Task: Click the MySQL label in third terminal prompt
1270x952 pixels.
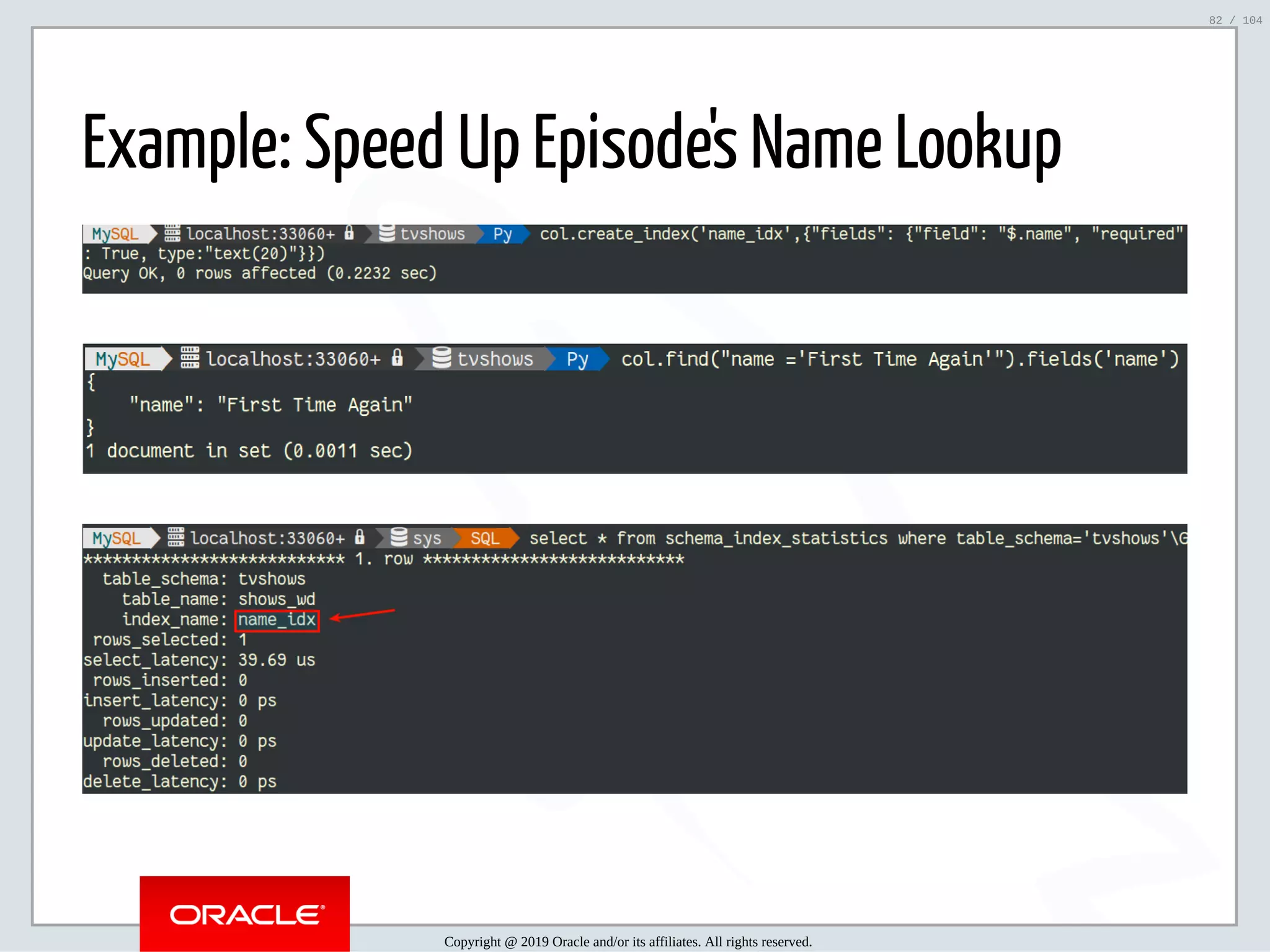Action: 117,538
